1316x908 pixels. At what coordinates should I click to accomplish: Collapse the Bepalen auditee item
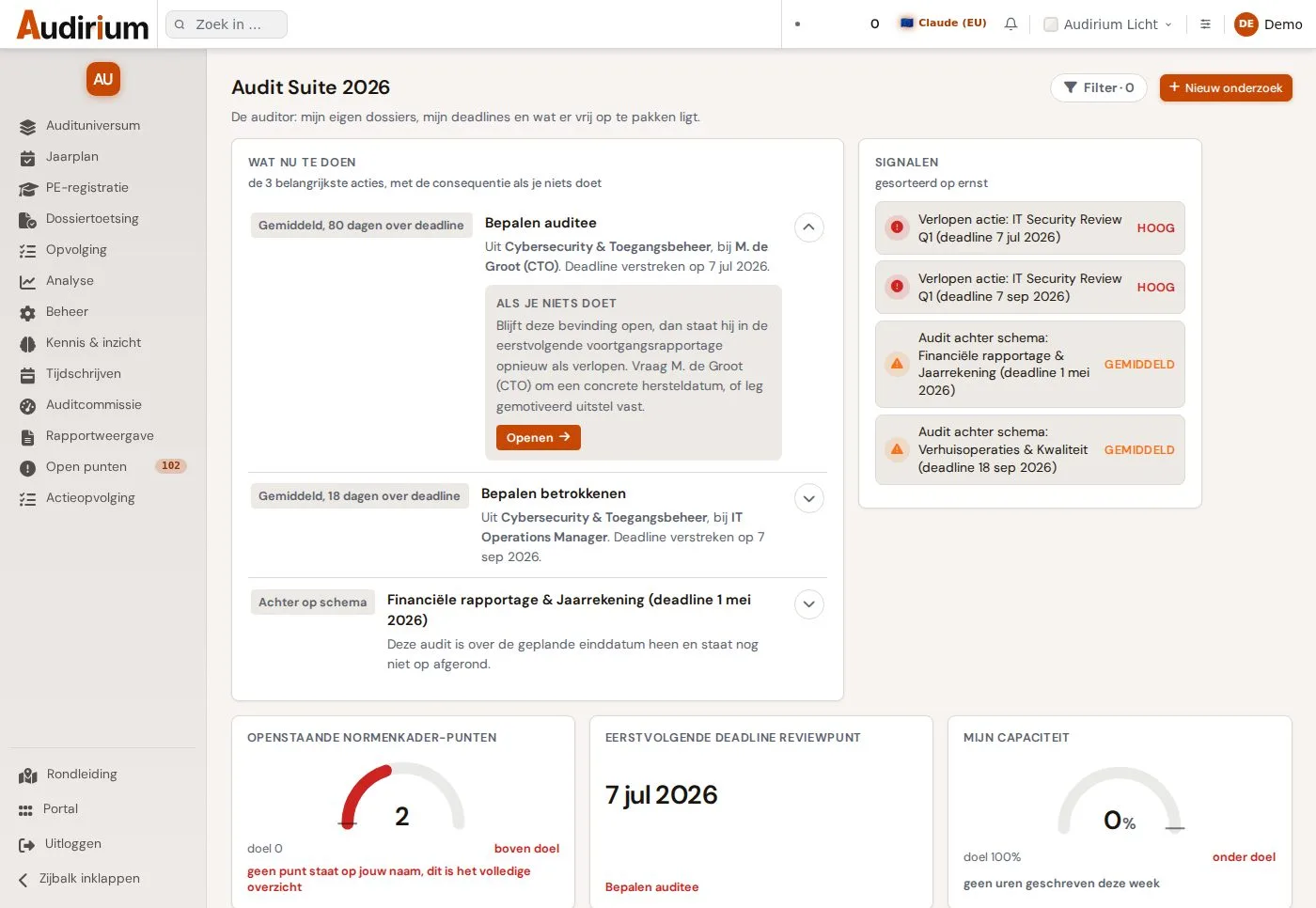[x=808, y=227]
